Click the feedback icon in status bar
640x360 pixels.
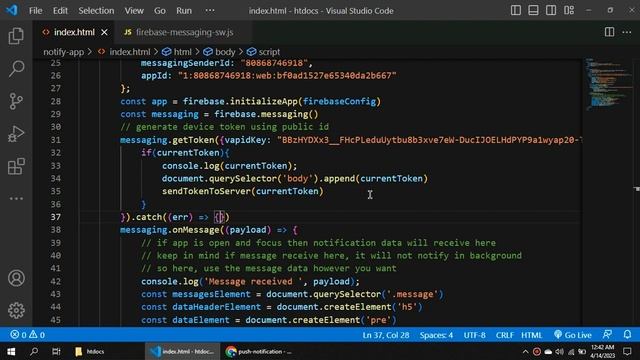(607, 335)
